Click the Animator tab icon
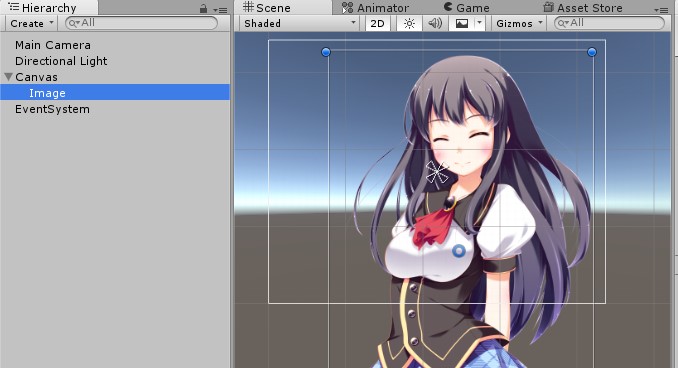This screenshot has height=368, width=678. [x=347, y=7]
